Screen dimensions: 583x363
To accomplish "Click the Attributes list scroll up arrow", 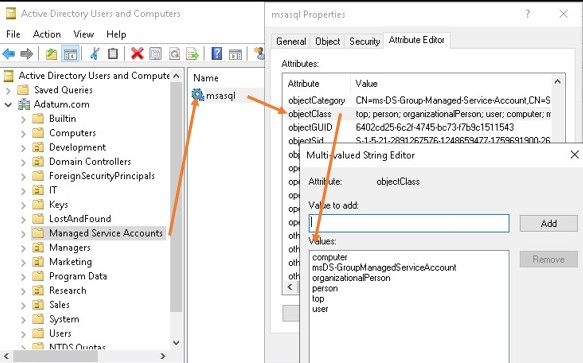I will click(557, 81).
